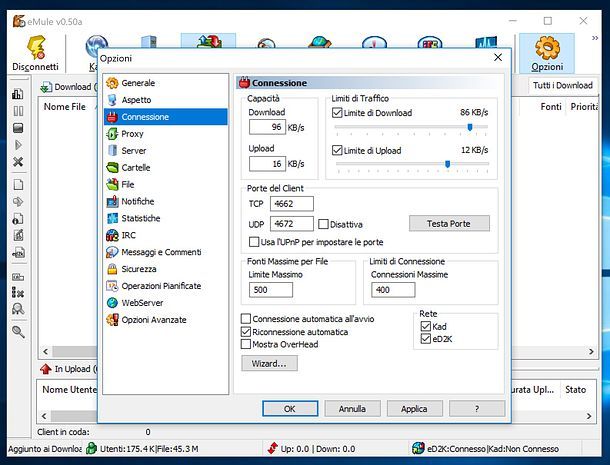The image size is (610, 465).
Task: Click the Sicurezza padlock icon
Action: coord(112,269)
